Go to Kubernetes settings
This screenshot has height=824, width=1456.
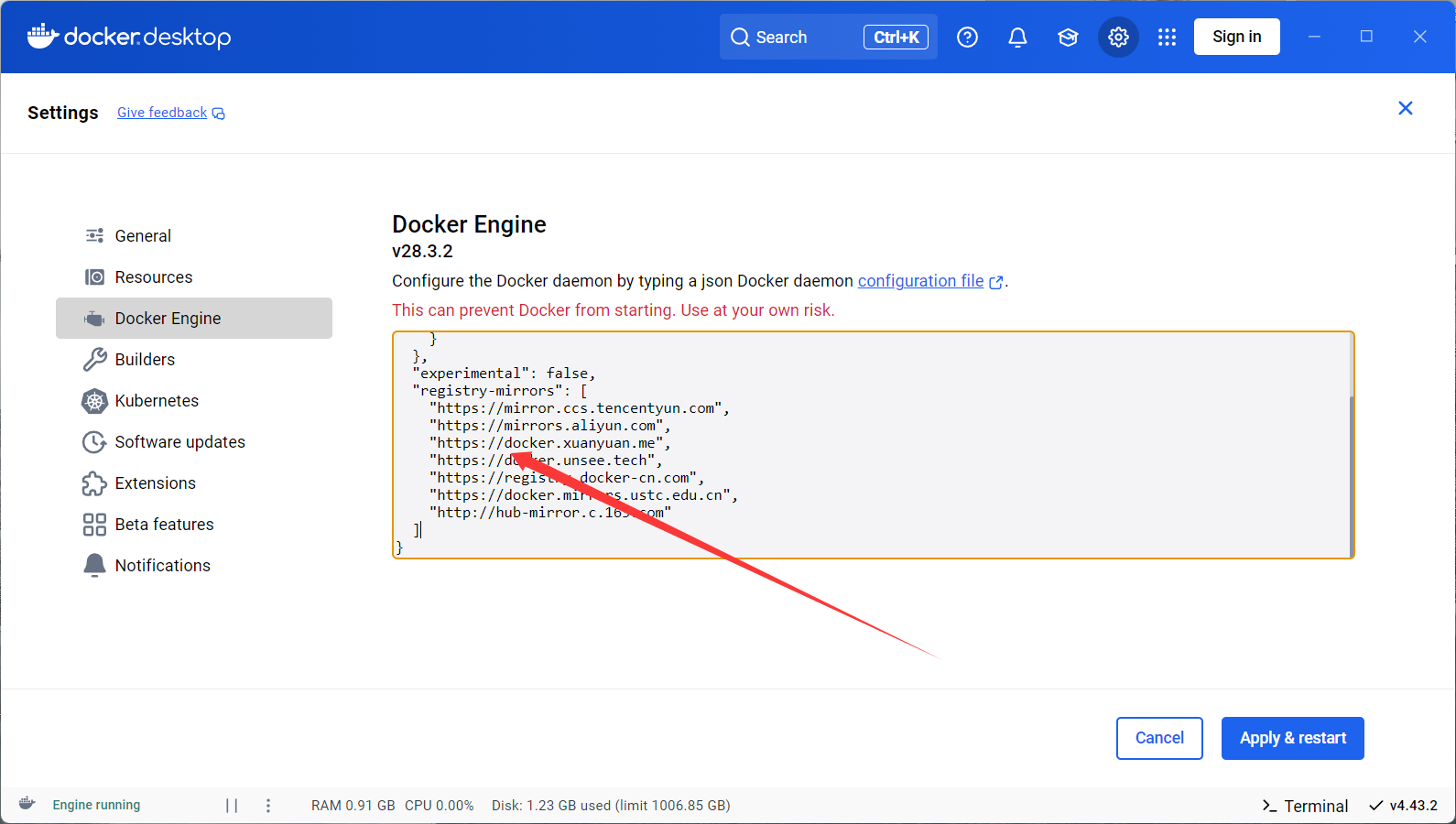(x=194, y=401)
